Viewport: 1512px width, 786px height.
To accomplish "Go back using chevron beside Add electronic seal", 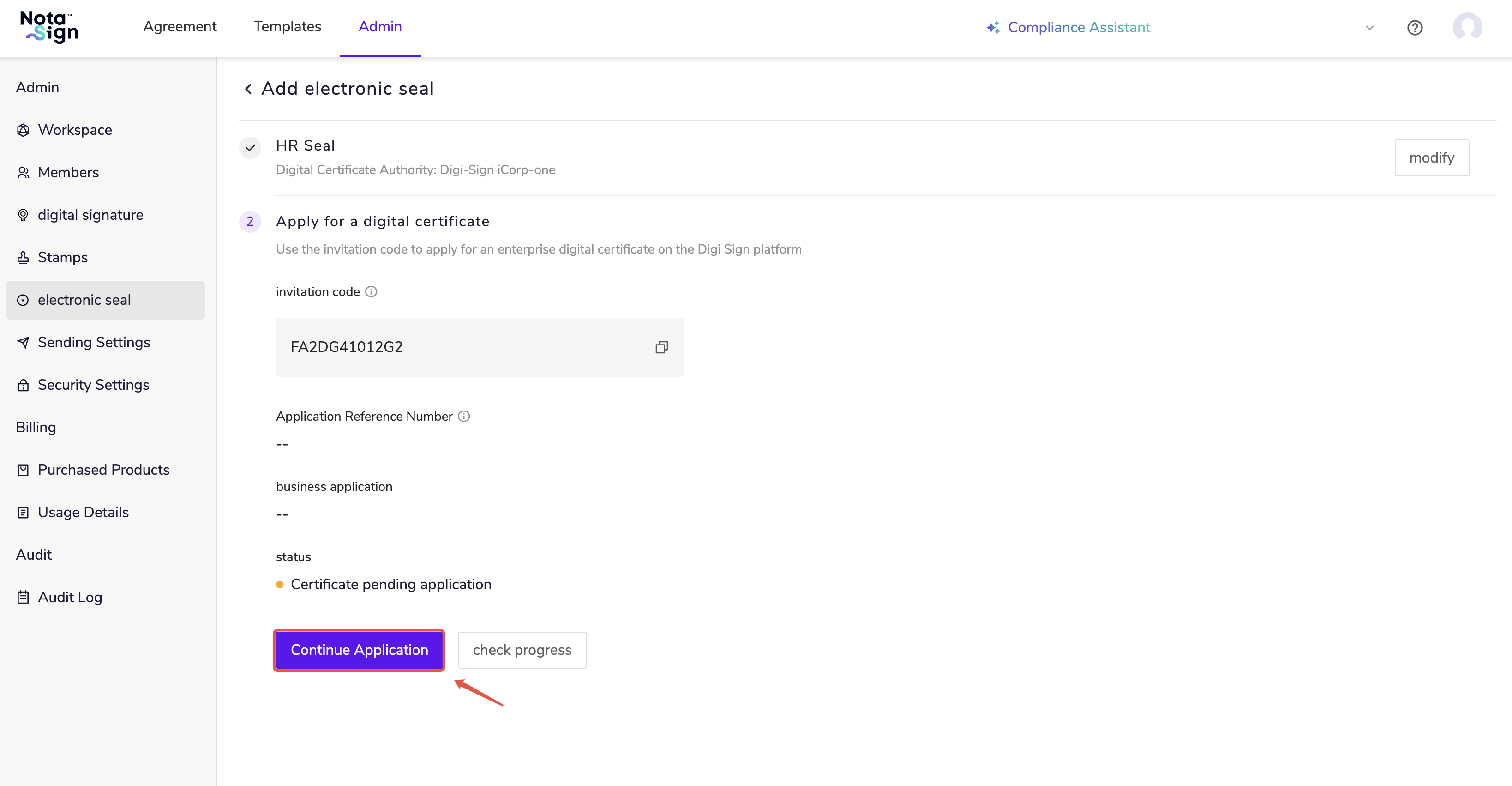I will [x=248, y=89].
